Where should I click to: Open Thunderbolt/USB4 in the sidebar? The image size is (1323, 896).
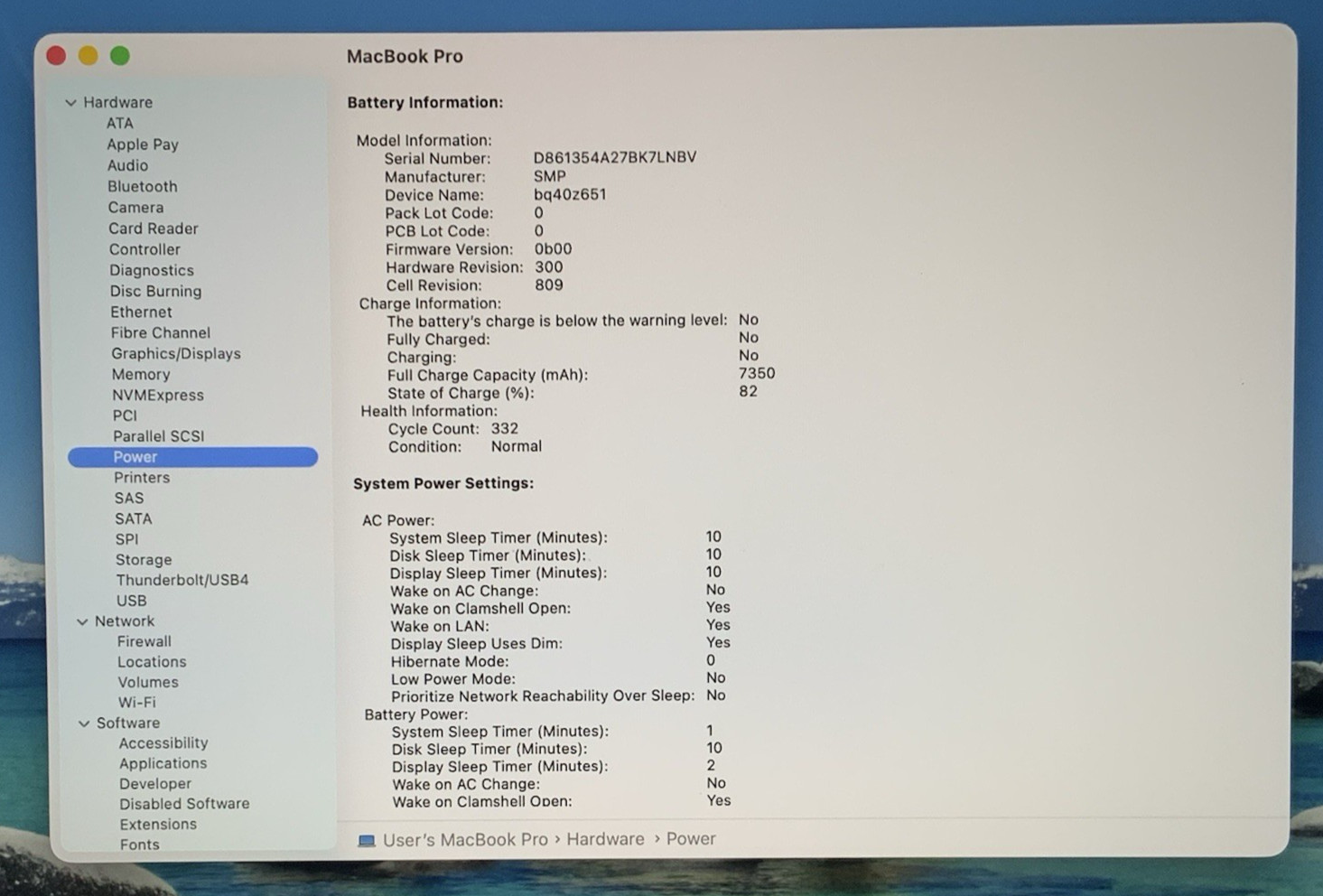pos(182,580)
